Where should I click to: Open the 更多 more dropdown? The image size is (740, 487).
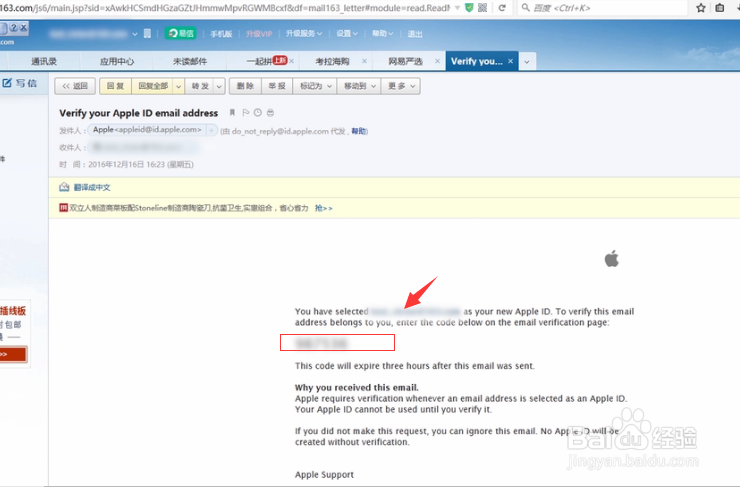(401, 86)
